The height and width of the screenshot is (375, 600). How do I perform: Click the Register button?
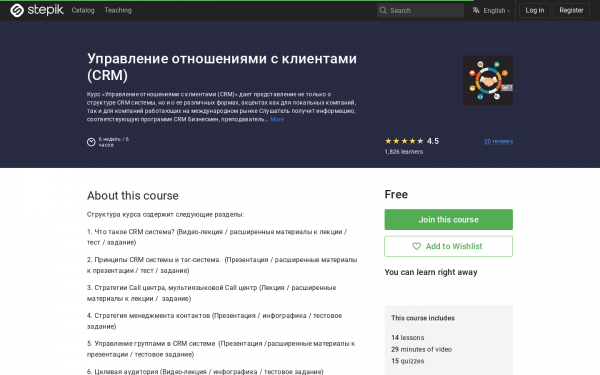[571, 10]
